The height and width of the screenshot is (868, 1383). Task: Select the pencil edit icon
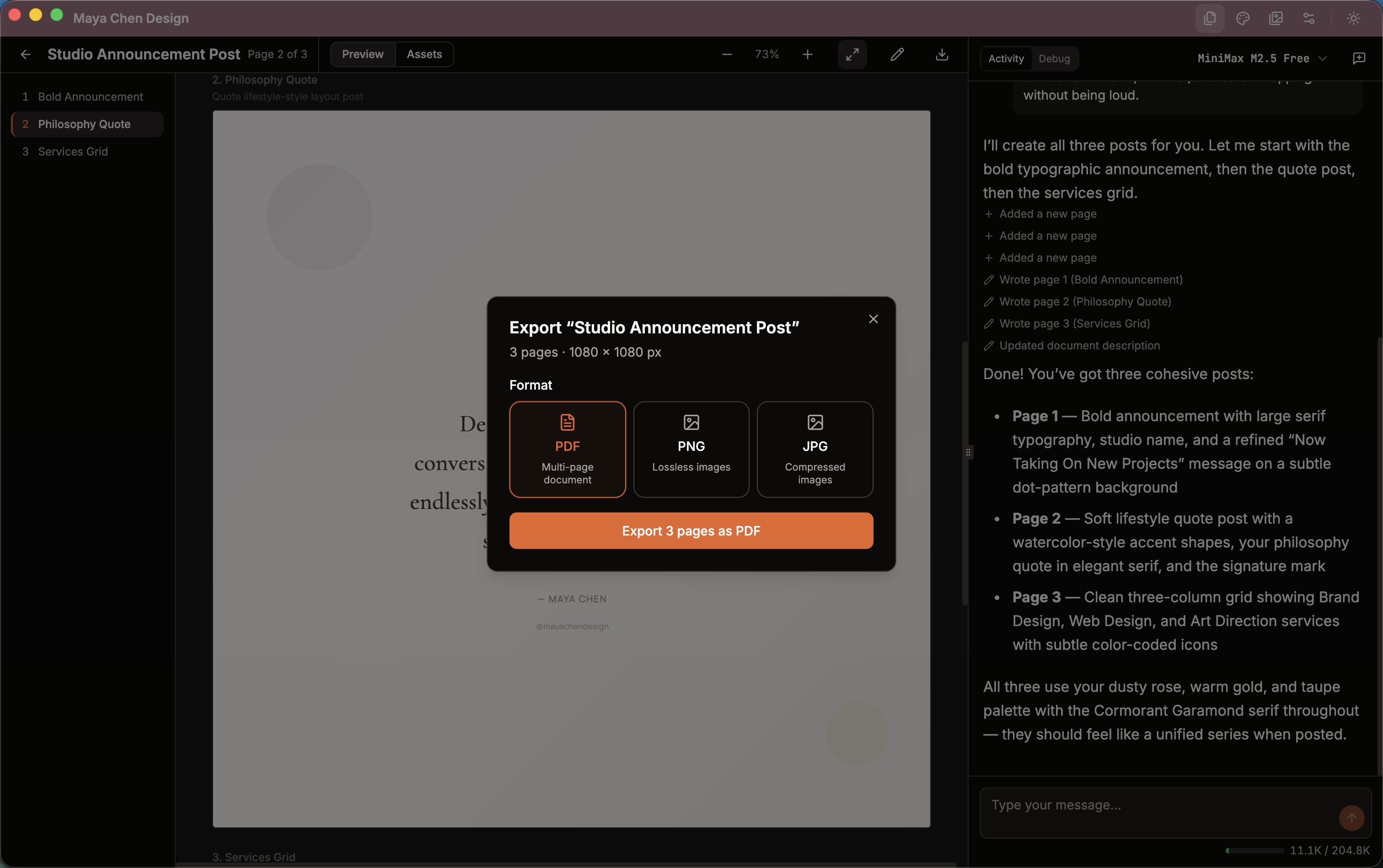point(896,54)
